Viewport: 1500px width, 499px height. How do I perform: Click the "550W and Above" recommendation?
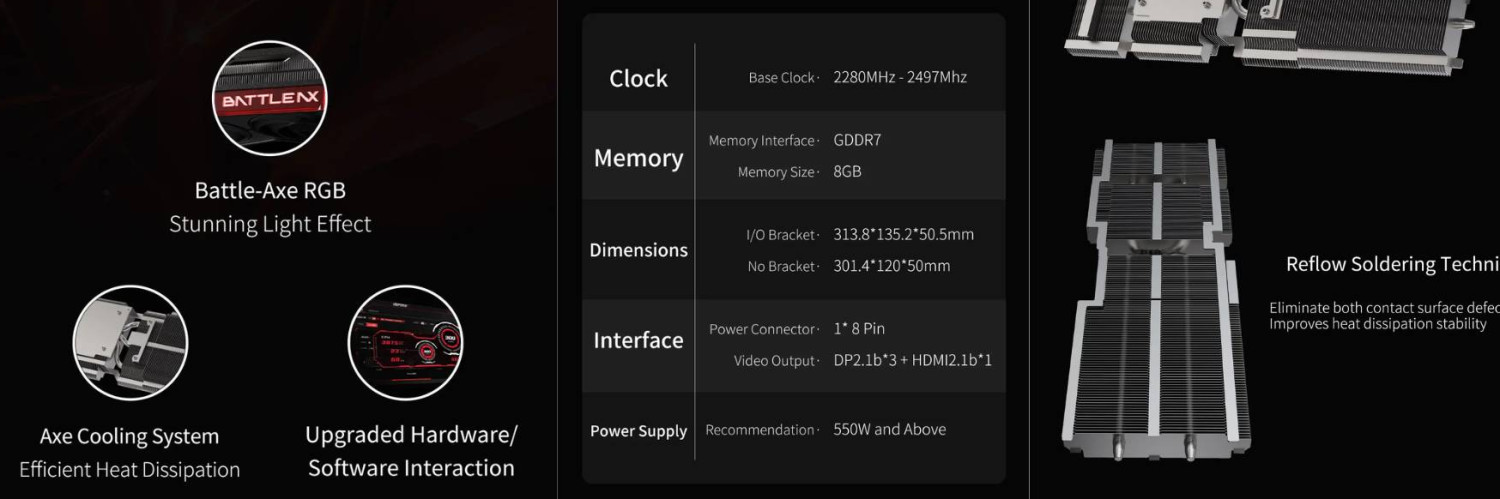pos(889,429)
